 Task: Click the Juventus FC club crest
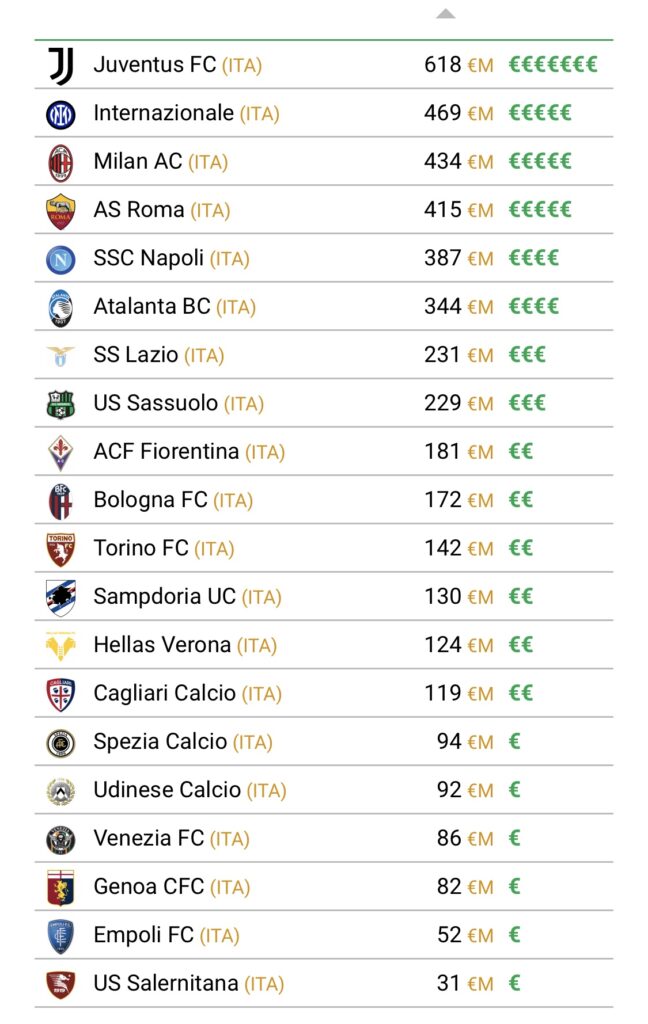[61, 66]
